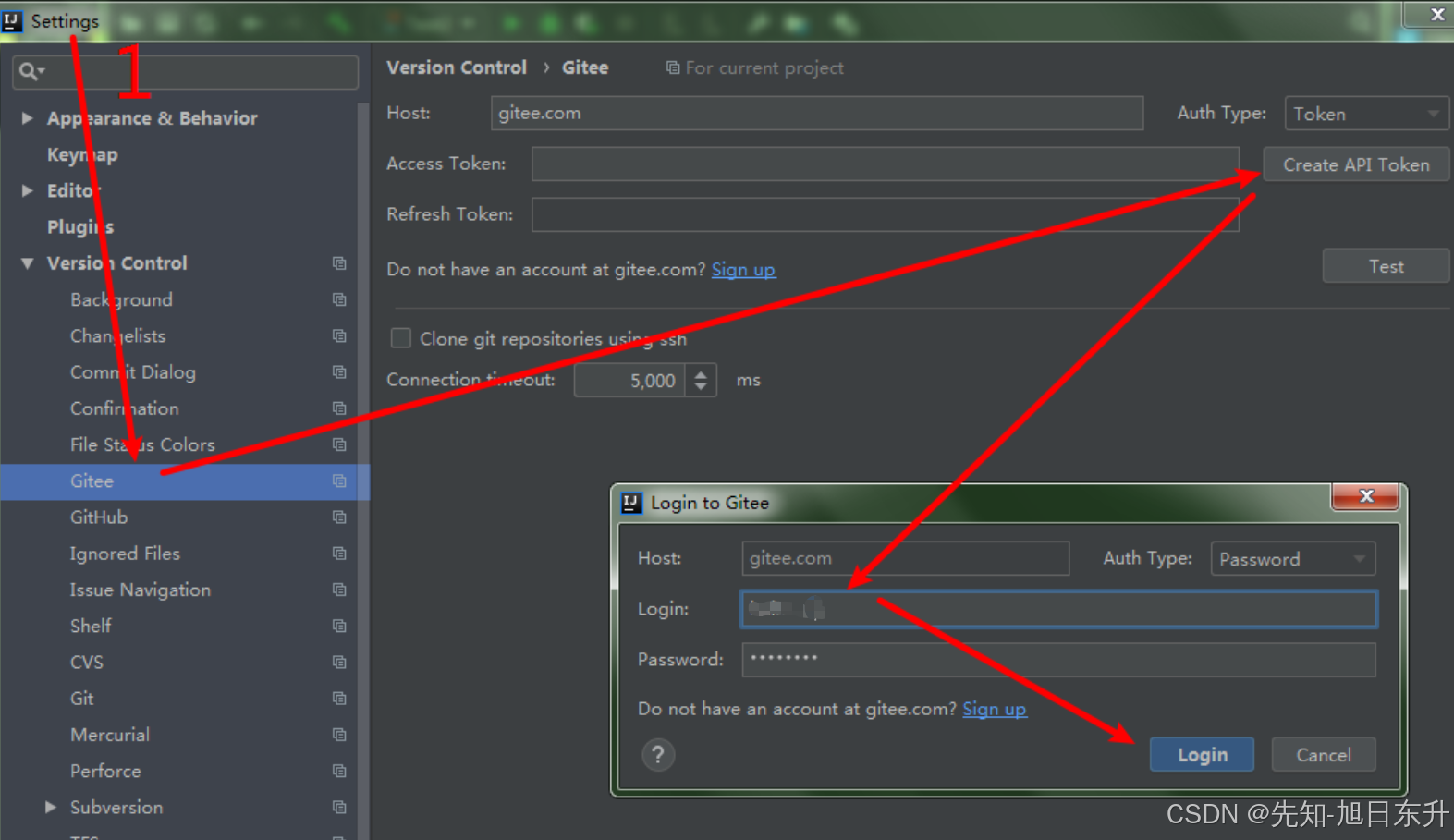Click the project icon next to Mercurial
The width and height of the screenshot is (1454, 840).
coord(339,735)
